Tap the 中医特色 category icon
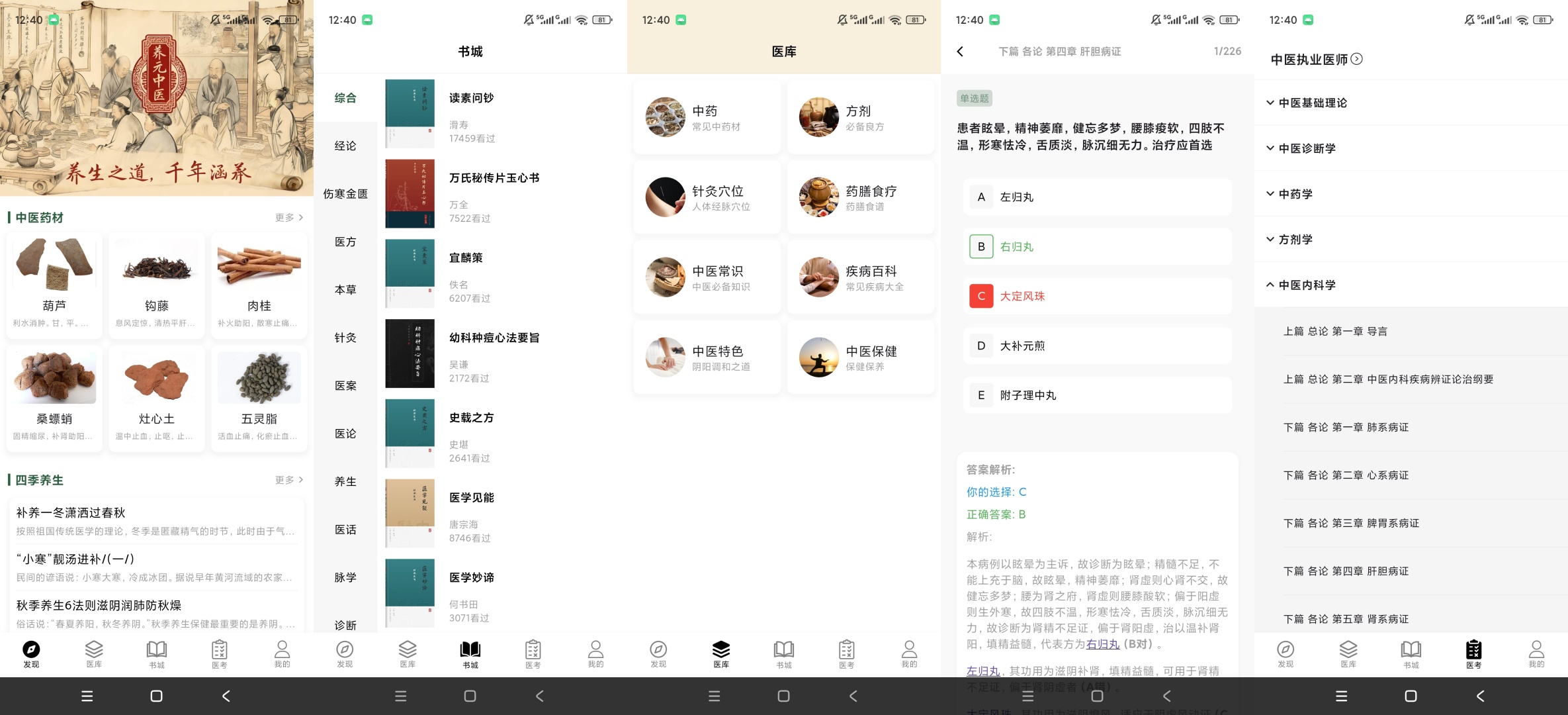This screenshot has width=1568, height=715. [666, 358]
